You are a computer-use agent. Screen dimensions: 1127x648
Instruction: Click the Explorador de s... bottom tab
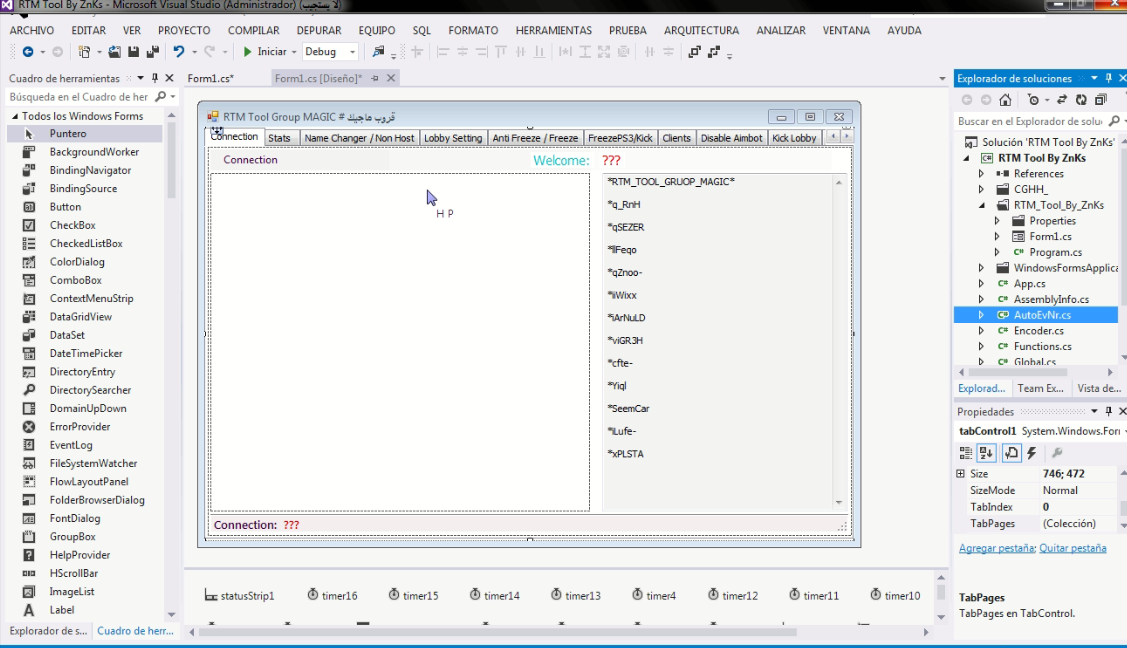48,631
